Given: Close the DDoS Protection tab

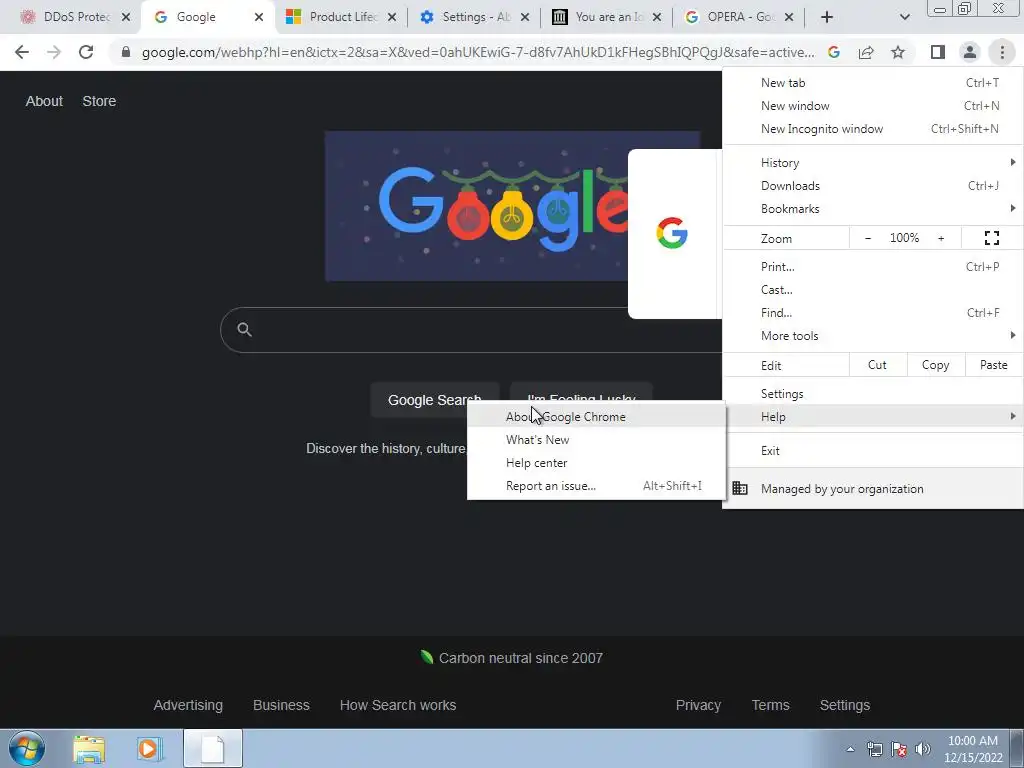Looking at the screenshot, I should coord(126,17).
